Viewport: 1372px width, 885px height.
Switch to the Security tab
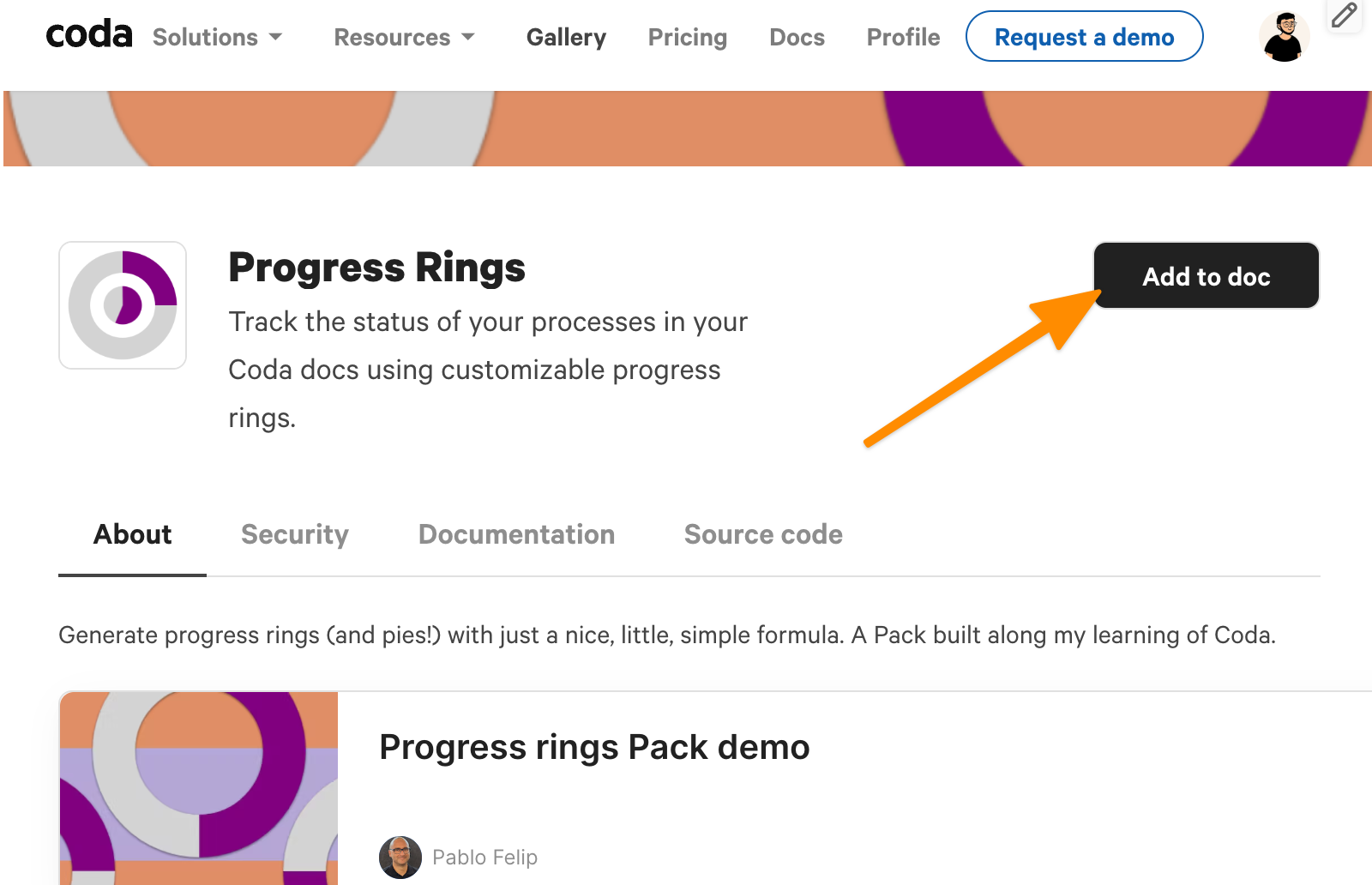(295, 534)
